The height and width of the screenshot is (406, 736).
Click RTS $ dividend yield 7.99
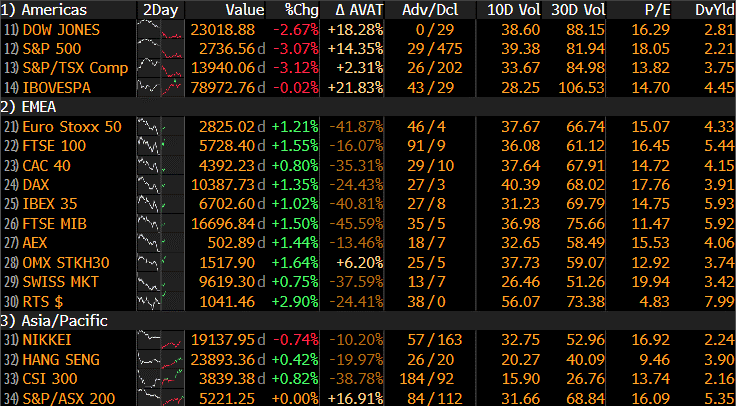pyautogui.click(x=719, y=301)
